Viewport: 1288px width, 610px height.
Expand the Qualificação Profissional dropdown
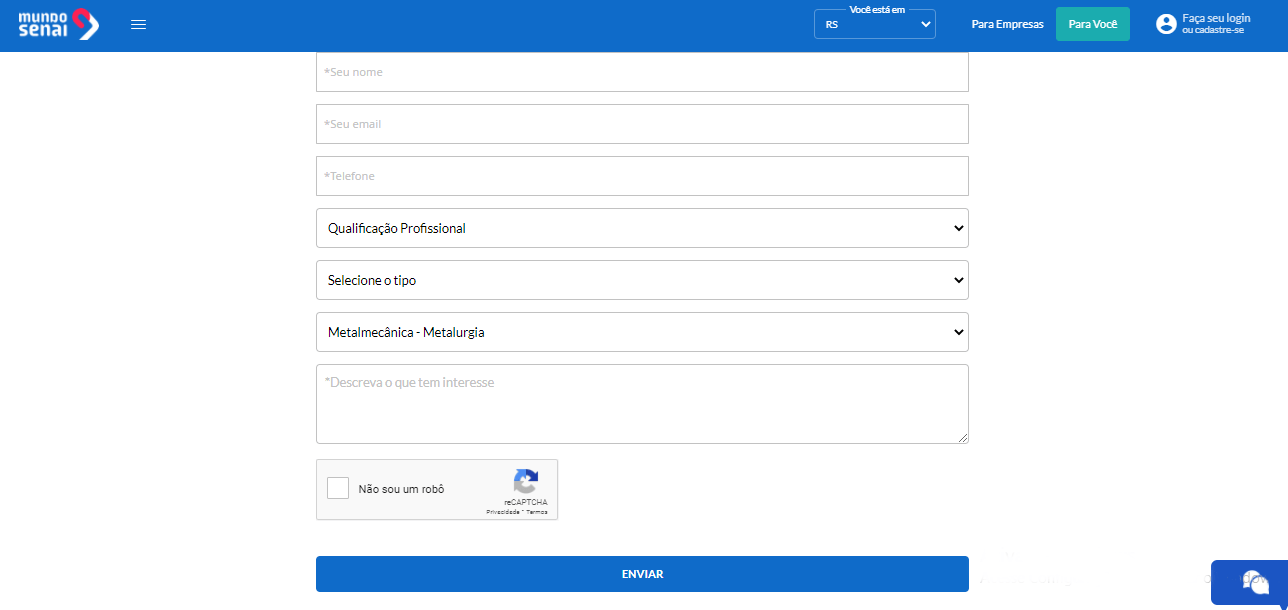tap(642, 228)
